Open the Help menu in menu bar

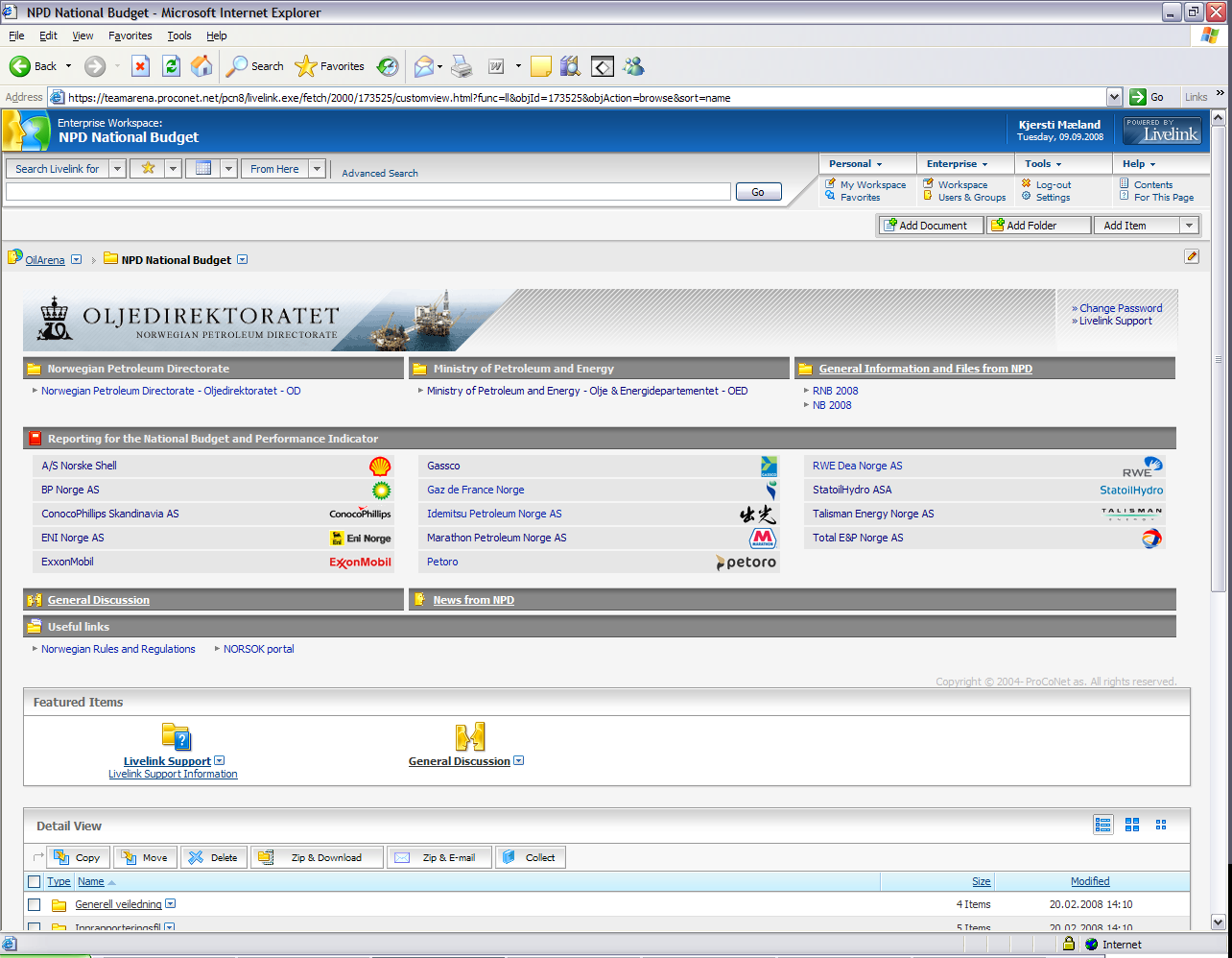click(217, 36)
